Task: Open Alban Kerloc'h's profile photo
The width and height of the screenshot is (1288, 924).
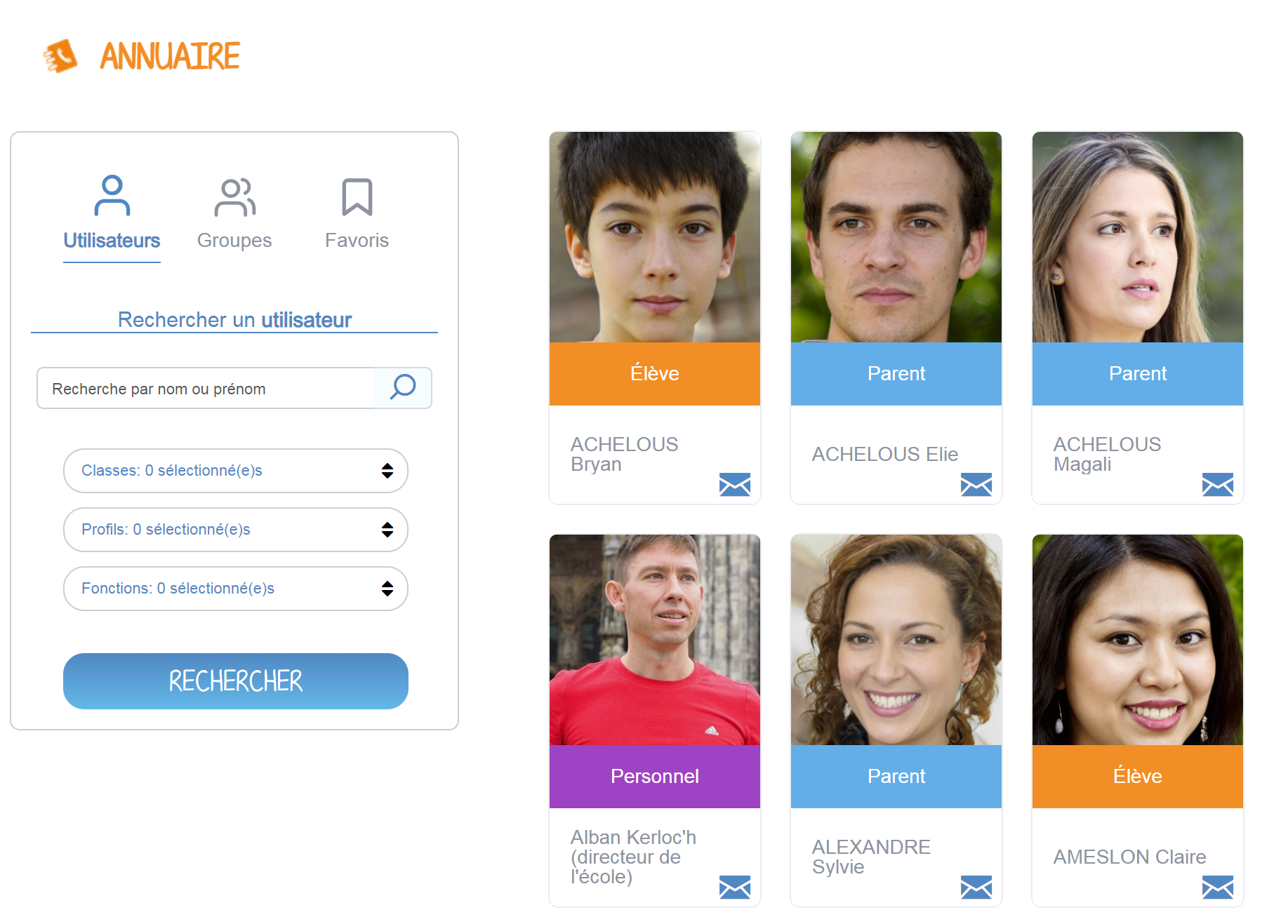Action: point(655,640)
